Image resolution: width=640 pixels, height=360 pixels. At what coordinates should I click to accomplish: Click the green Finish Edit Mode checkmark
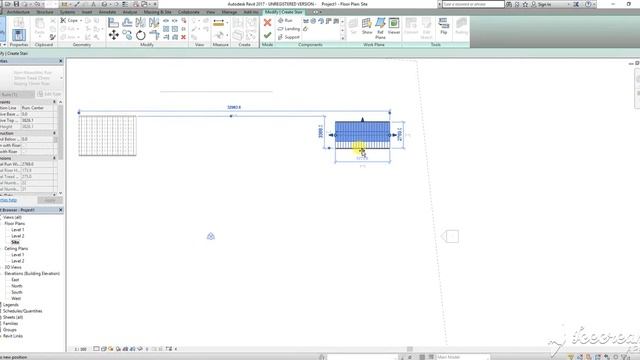(267, 36)
